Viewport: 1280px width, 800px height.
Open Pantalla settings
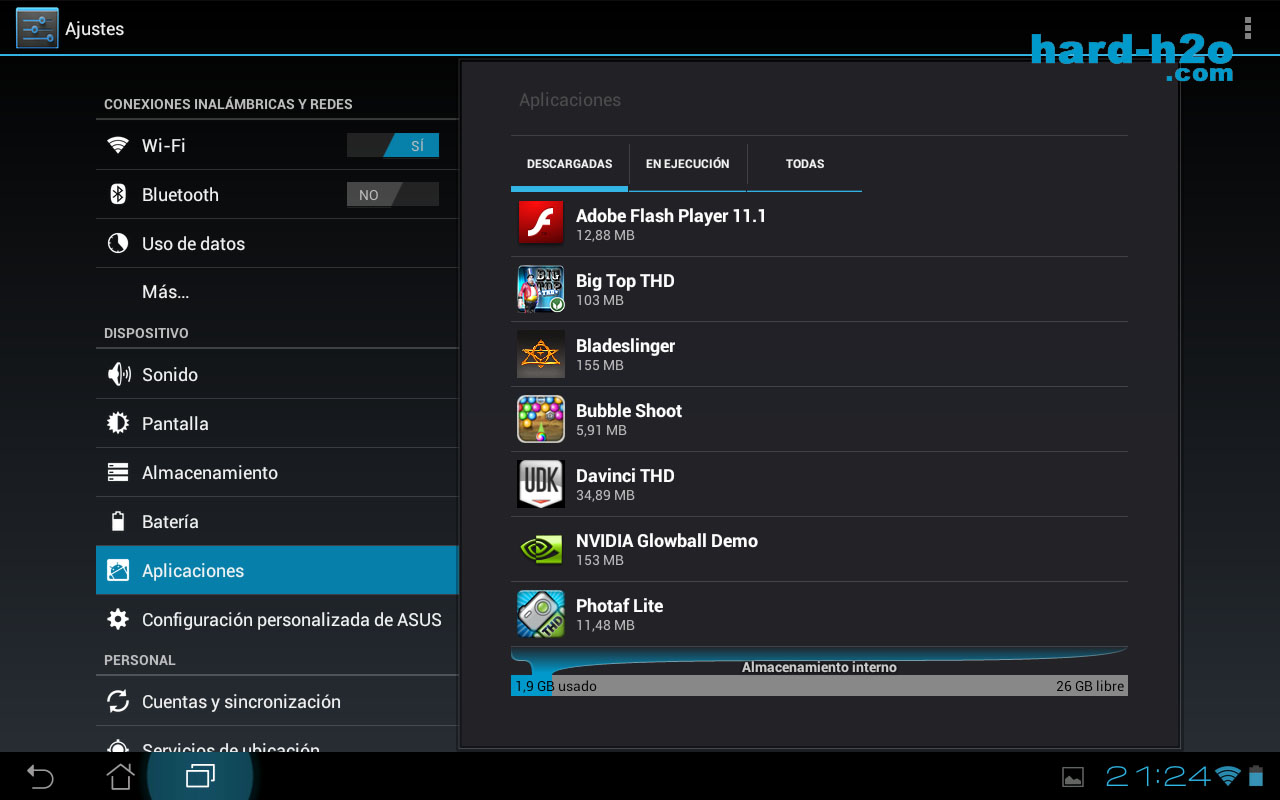[x=277, y=423]
